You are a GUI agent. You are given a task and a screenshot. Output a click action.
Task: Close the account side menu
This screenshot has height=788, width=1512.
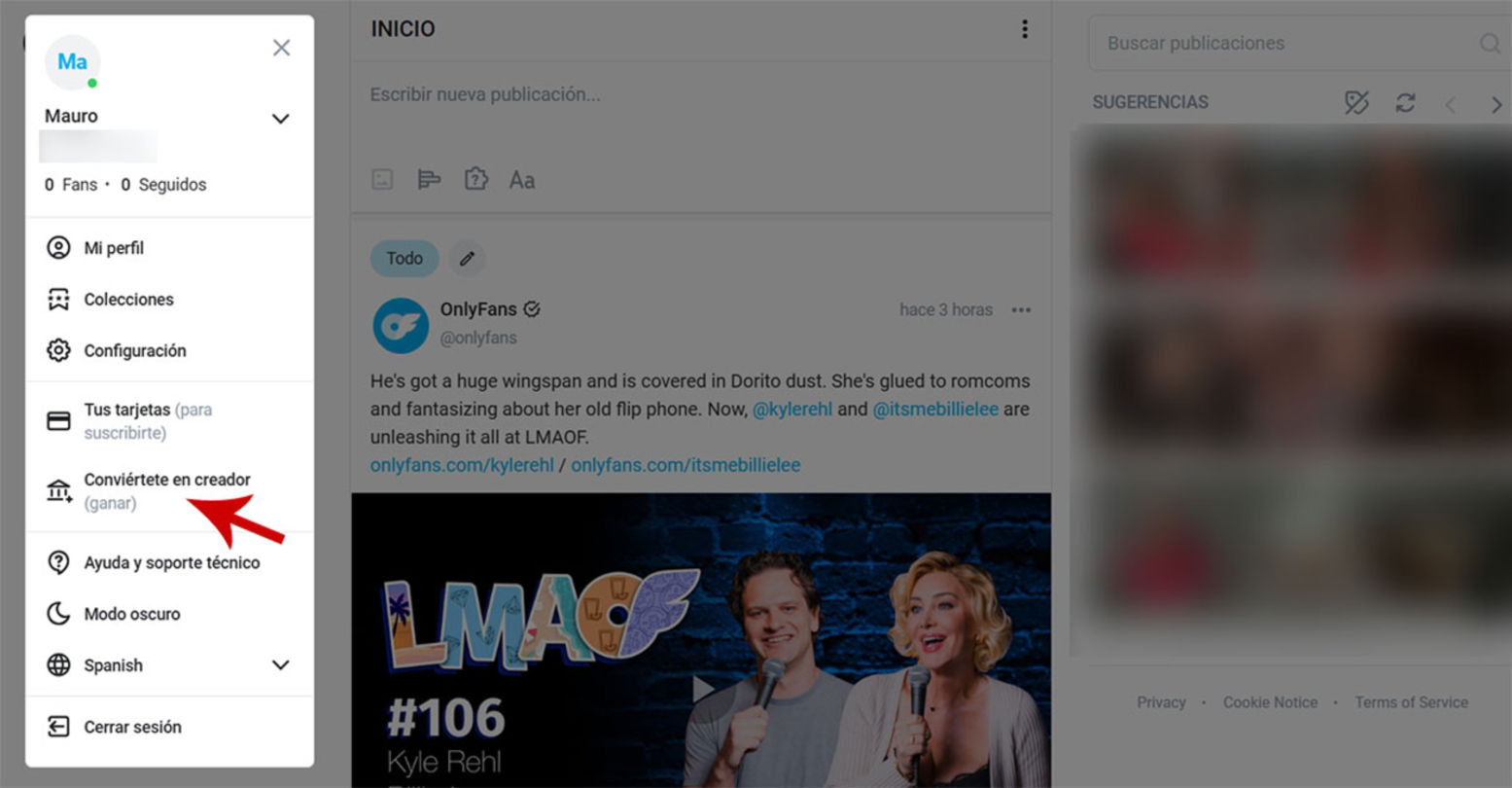click(281, 48)
